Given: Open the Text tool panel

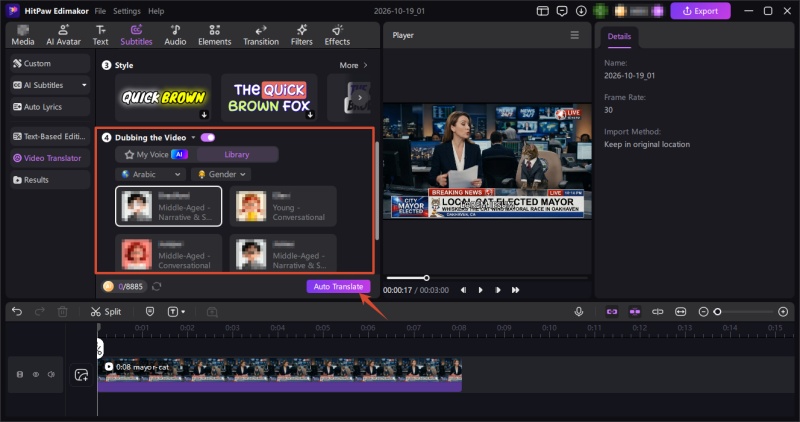Looking at the screenshot, I should (101, 35).
